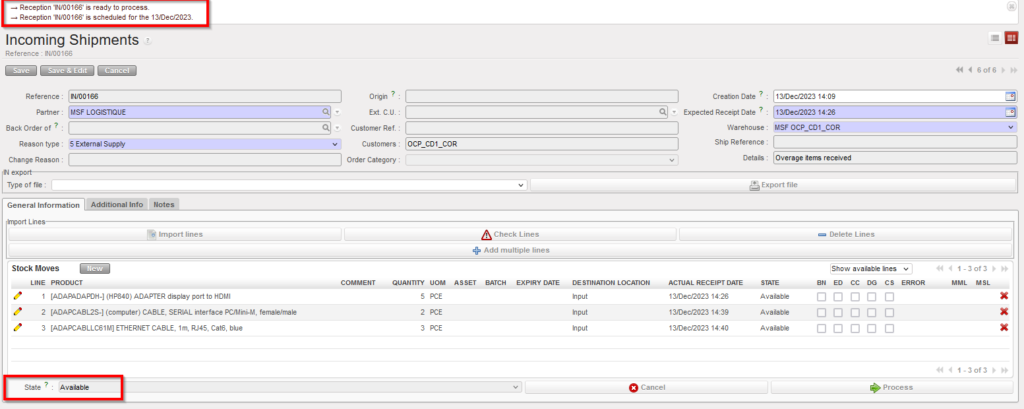Open the Reason type dropdown

pos(205,144)
